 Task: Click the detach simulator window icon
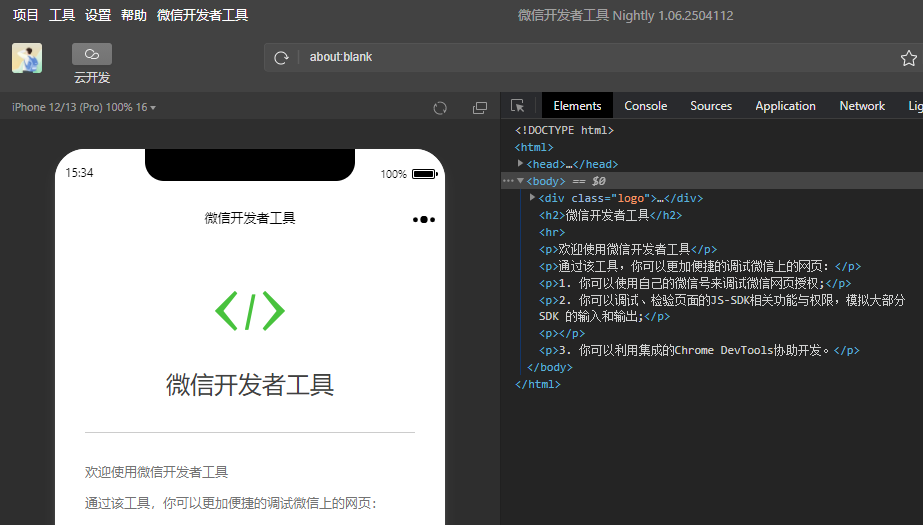[x=480, y=108]
